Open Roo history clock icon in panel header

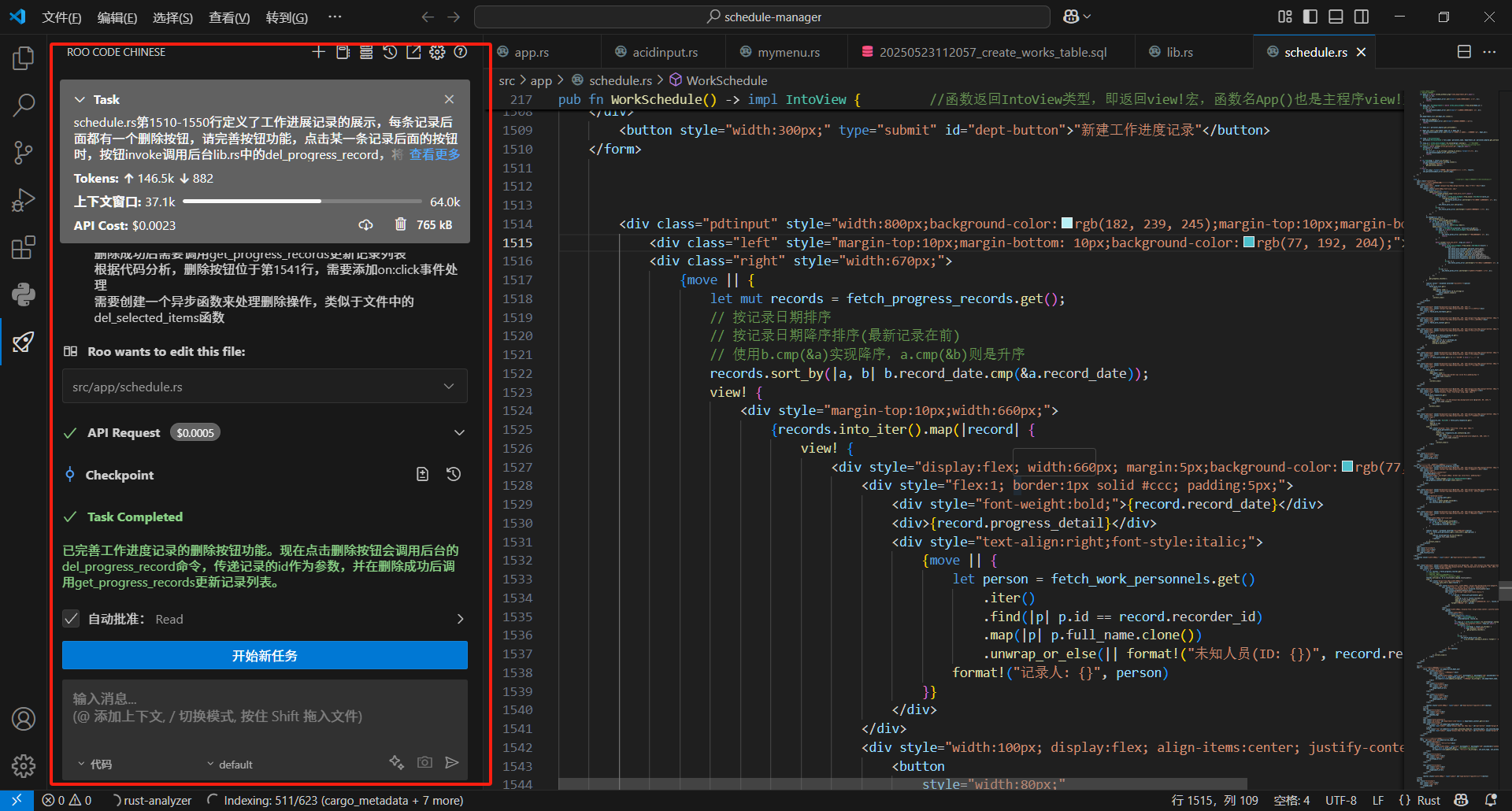point(390,52)
